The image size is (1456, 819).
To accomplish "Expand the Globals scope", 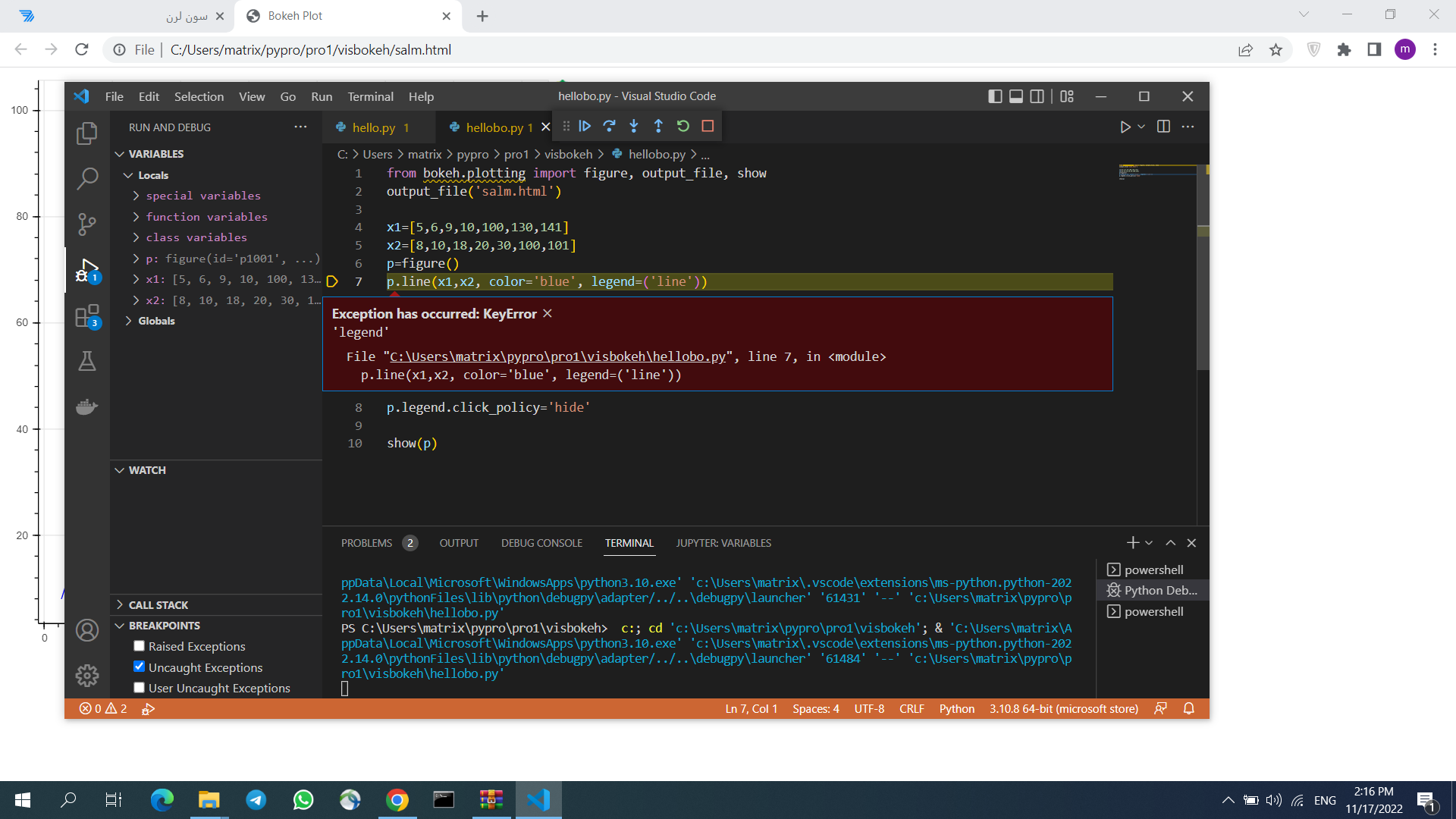I will [128, 321].
